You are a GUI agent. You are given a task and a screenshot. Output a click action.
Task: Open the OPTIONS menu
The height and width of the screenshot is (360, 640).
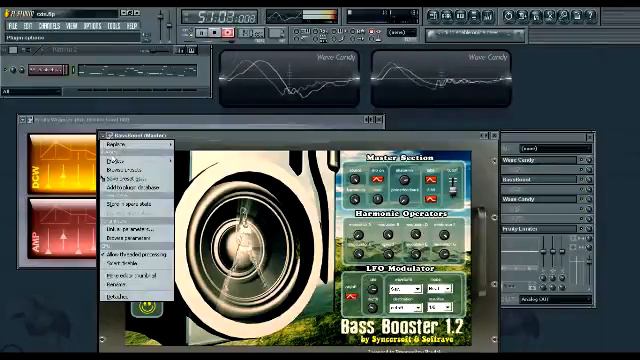click(92, 26)
